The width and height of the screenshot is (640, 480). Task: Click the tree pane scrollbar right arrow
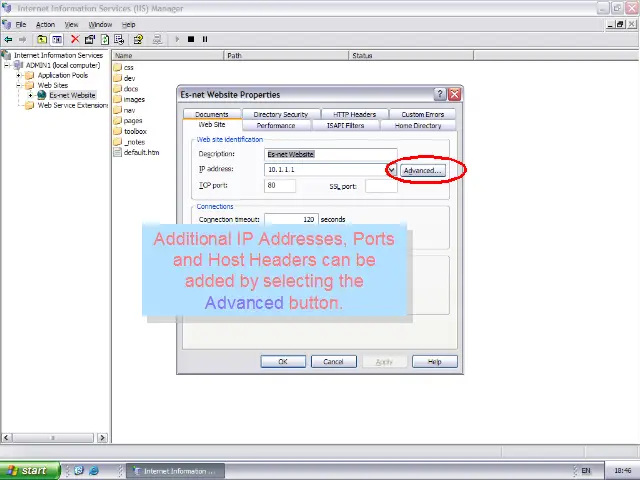pyautogui.click(x=102, y=438)
